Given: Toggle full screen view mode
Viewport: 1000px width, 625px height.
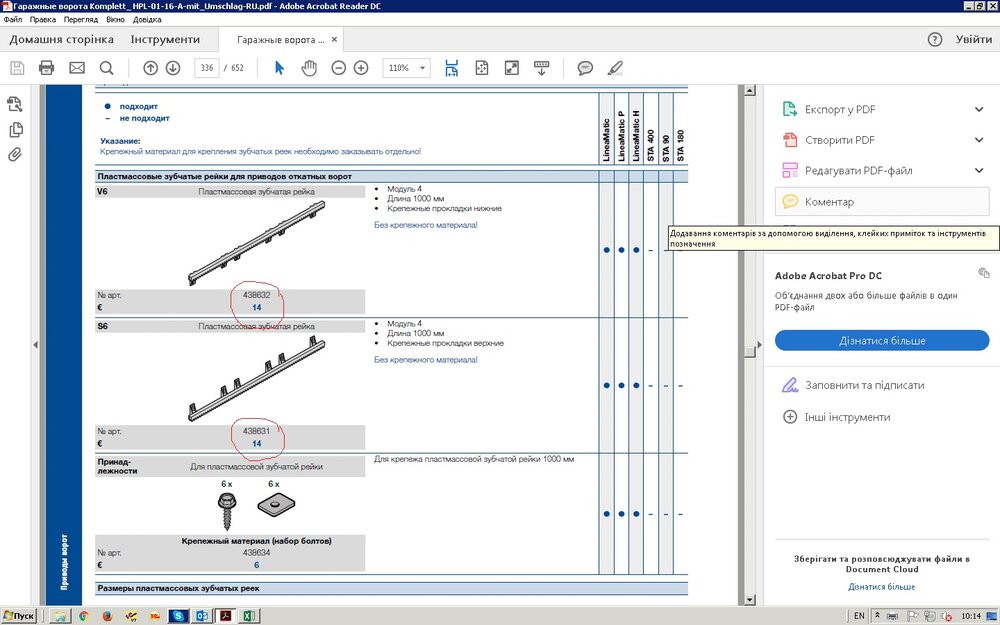Looking at the screenshot, I should pyautogui.click(x=512, y=68).
